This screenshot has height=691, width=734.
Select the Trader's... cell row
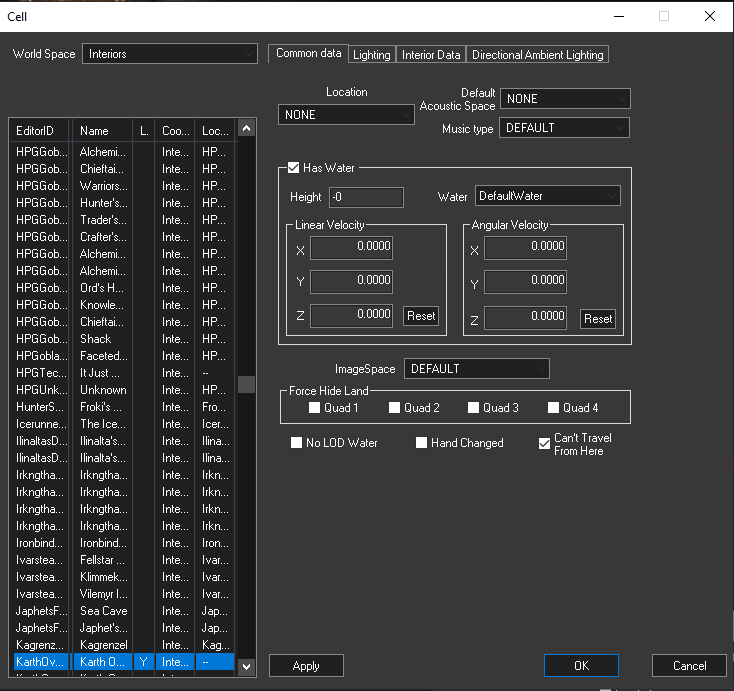click(124, 220)
